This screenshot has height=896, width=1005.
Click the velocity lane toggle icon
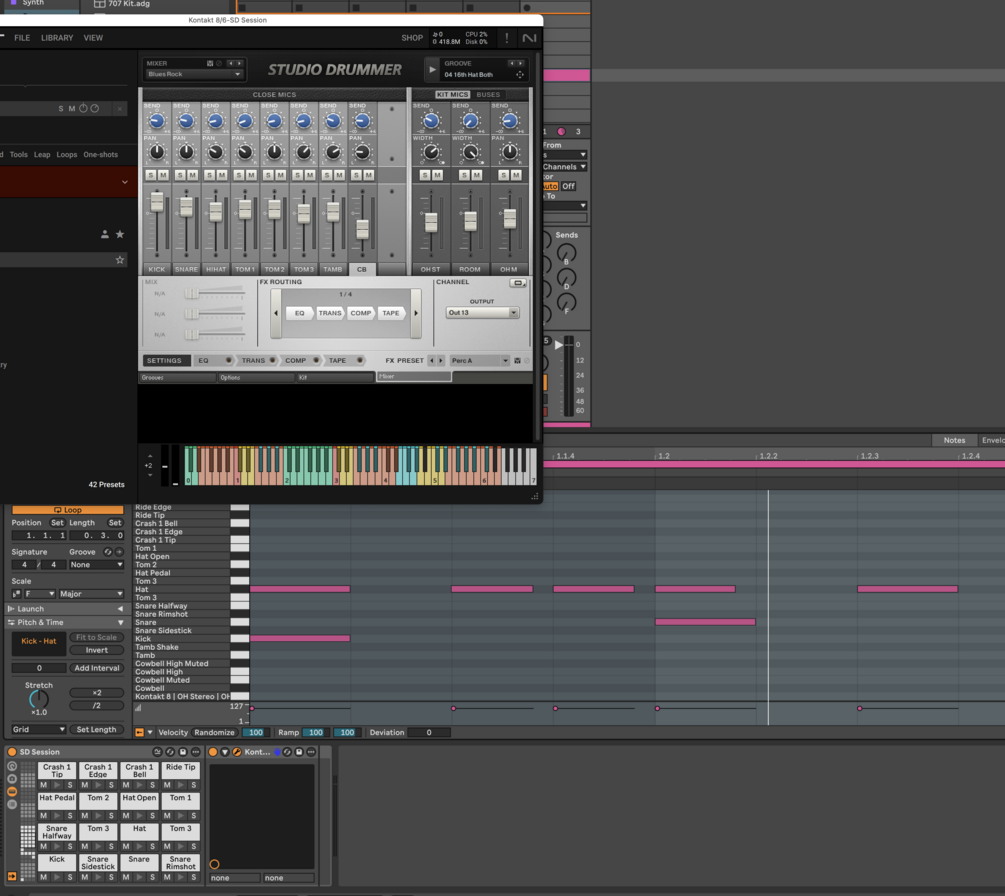coord(139,733)
